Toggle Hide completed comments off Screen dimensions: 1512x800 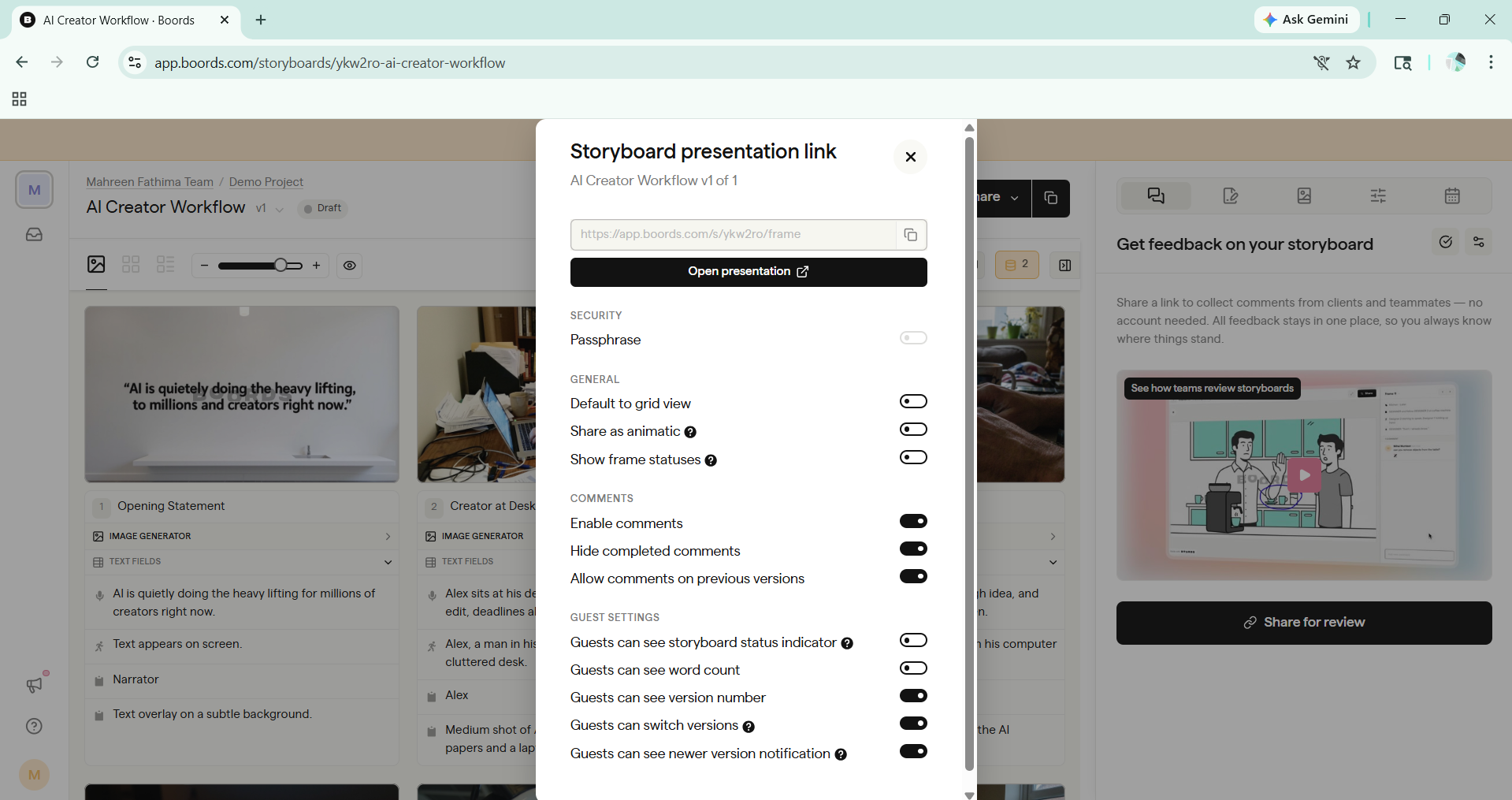click(913, 549)
